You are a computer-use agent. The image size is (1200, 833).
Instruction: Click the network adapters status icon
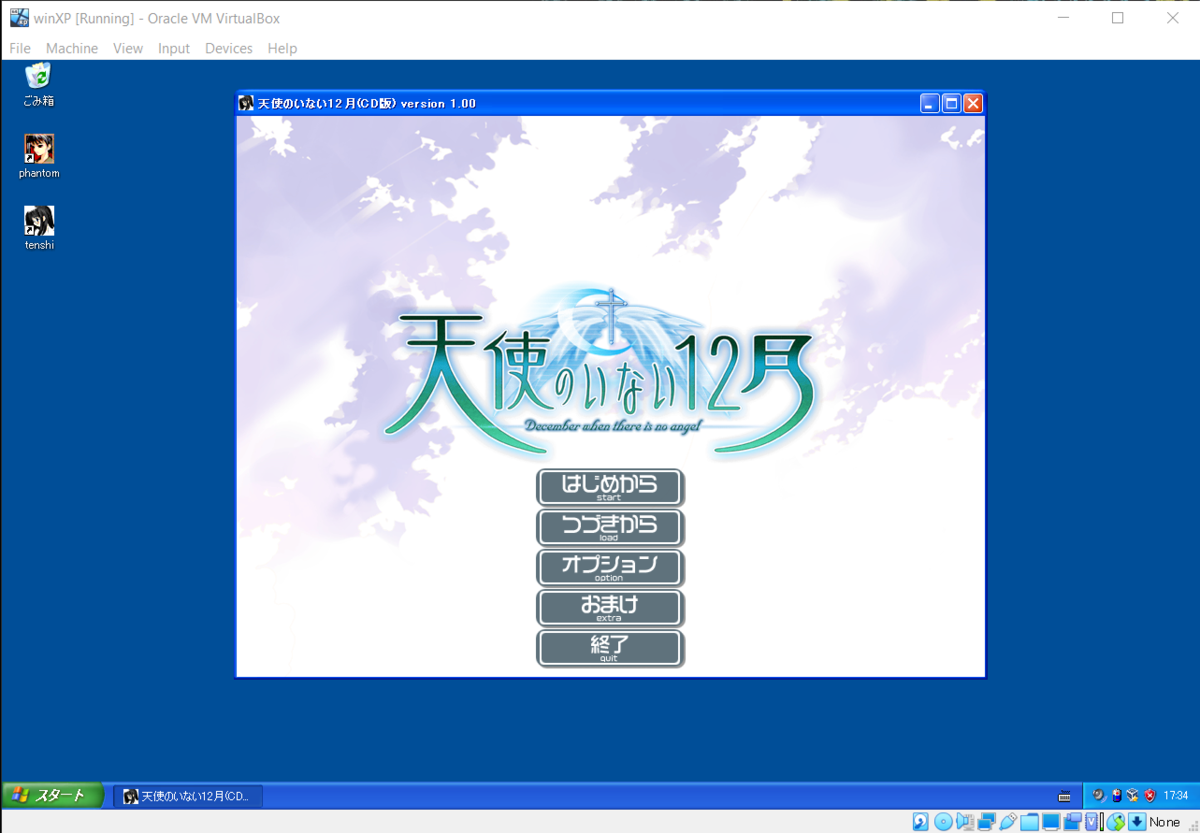(987, 822)
